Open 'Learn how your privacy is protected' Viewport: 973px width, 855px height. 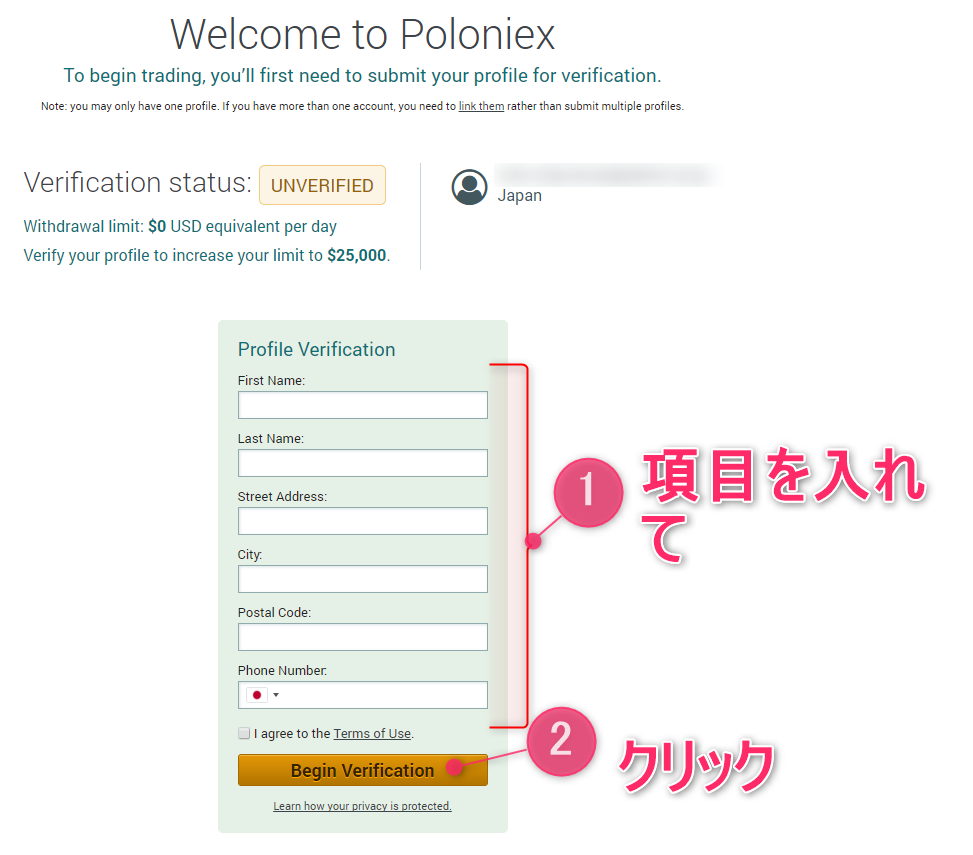(x=362, y=806)
